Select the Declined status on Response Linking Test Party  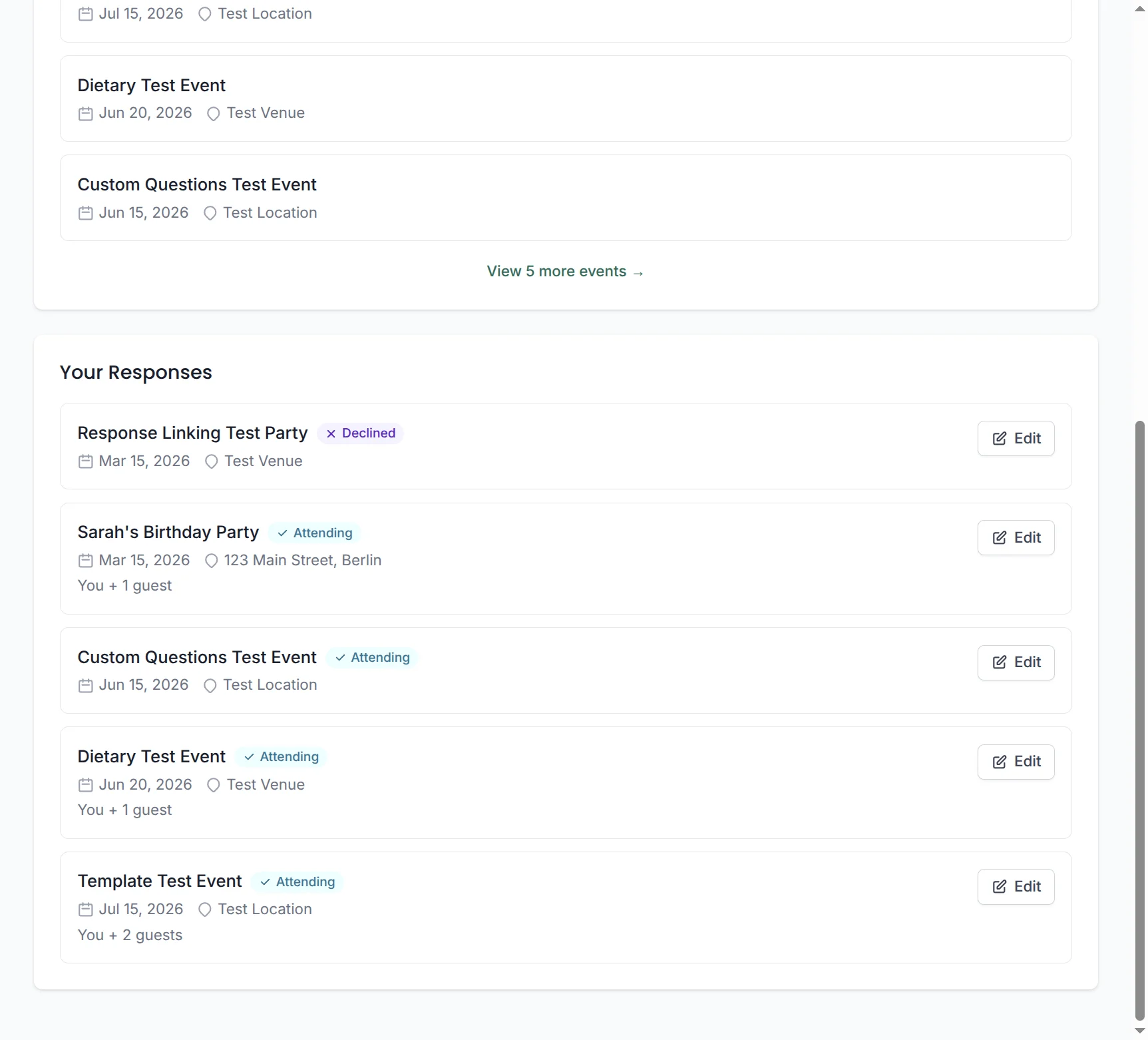360,433
